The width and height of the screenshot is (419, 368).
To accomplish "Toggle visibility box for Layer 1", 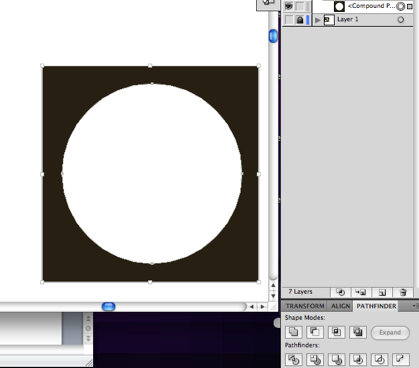I will [289, 20].
